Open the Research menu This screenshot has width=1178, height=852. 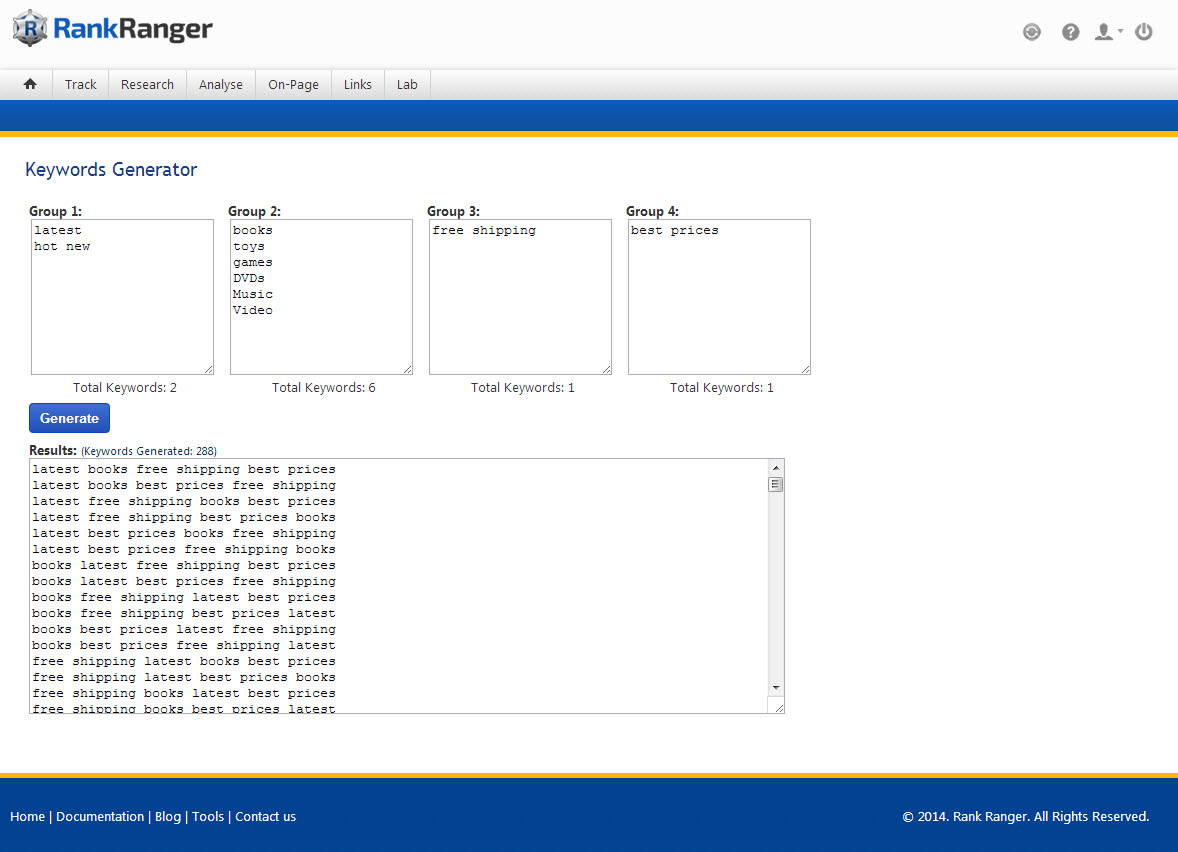[x=147, y=84]
